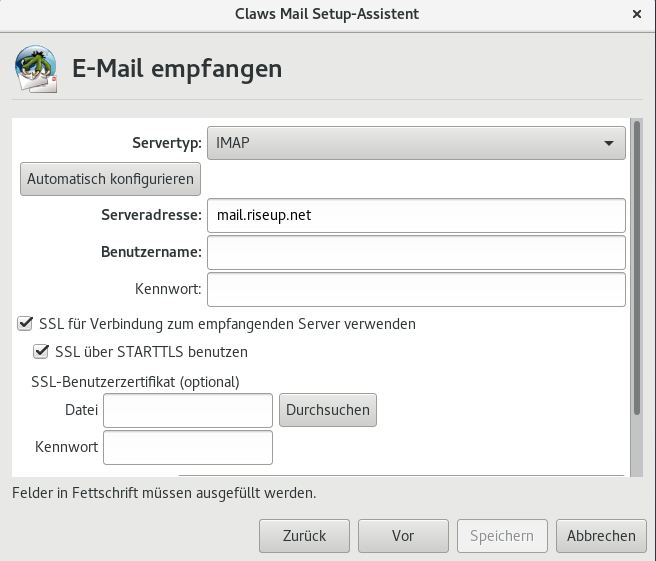This screenshot has width=656, height=561.
Task: Proceed with the Vor button
Action: 403,536
